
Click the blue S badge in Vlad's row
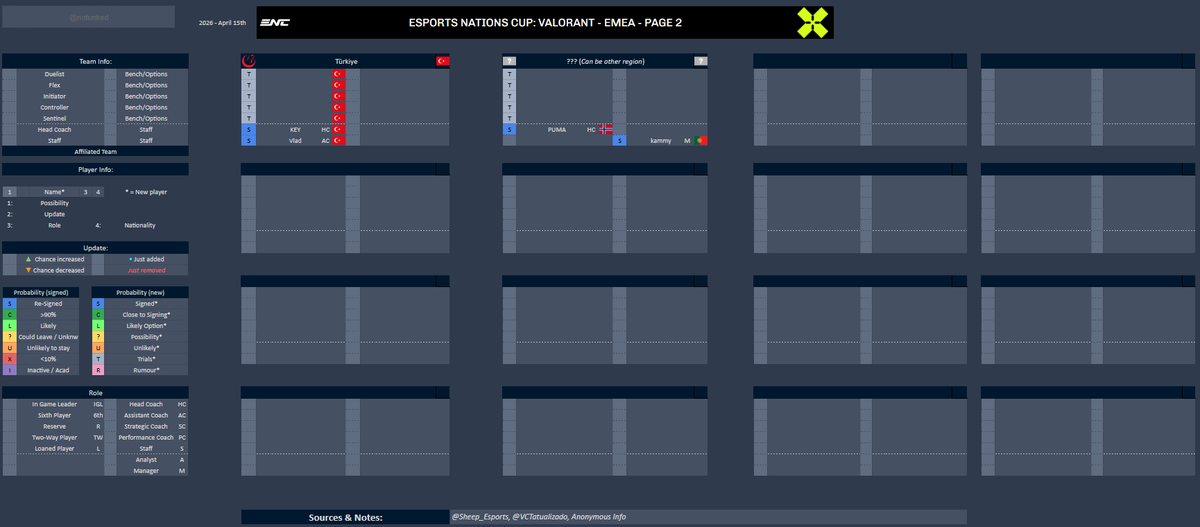(249, 141)
